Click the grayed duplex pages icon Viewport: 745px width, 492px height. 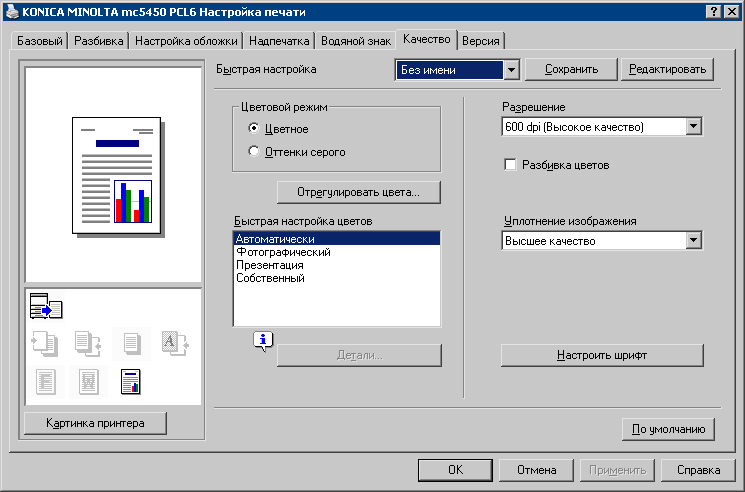[x=88, y=343]
